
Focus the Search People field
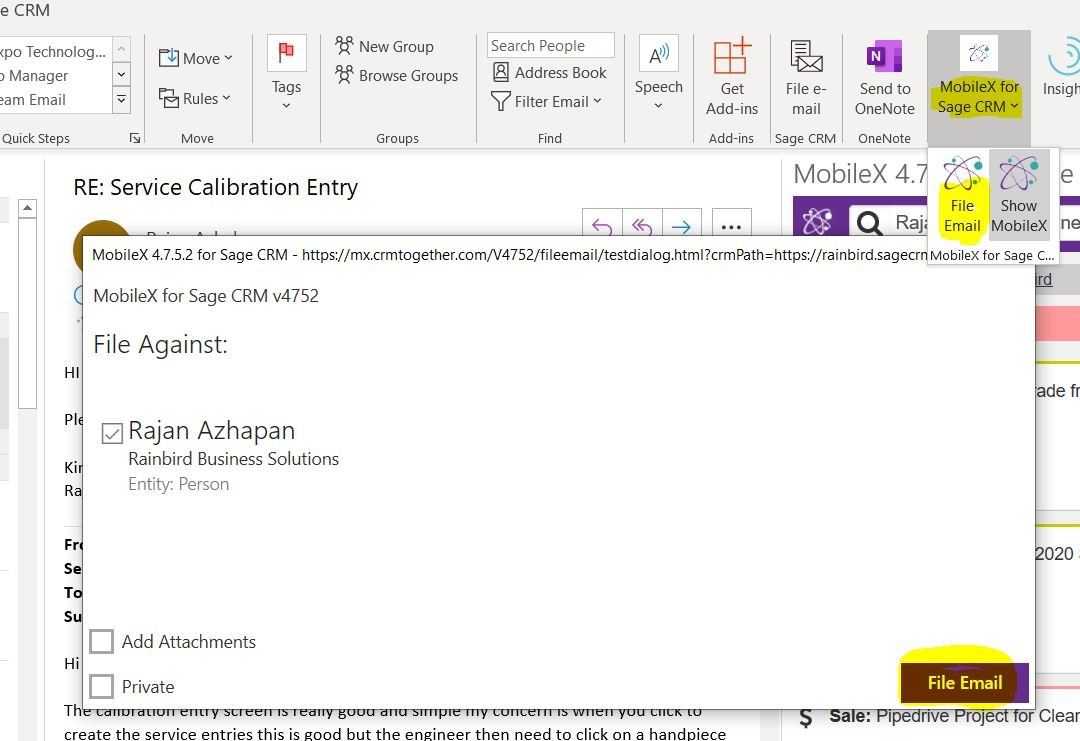tap(550, 45)
